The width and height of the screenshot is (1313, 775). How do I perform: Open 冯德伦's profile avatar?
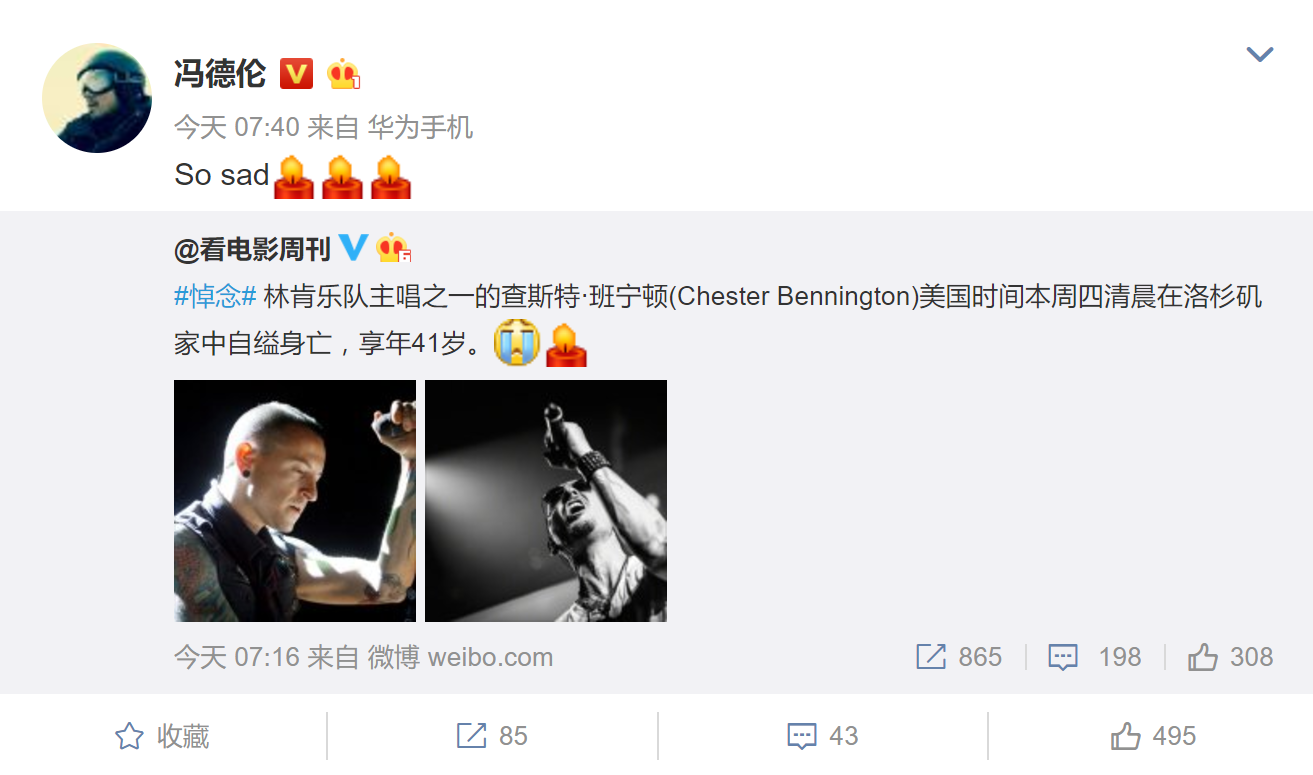pos(97,98)
